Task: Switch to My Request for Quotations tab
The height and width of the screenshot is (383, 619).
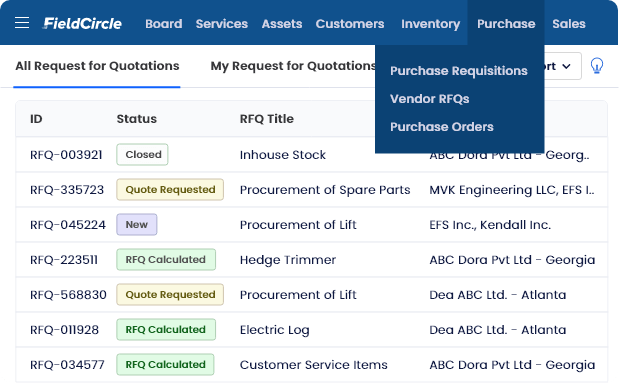Action: coord(293,66)
